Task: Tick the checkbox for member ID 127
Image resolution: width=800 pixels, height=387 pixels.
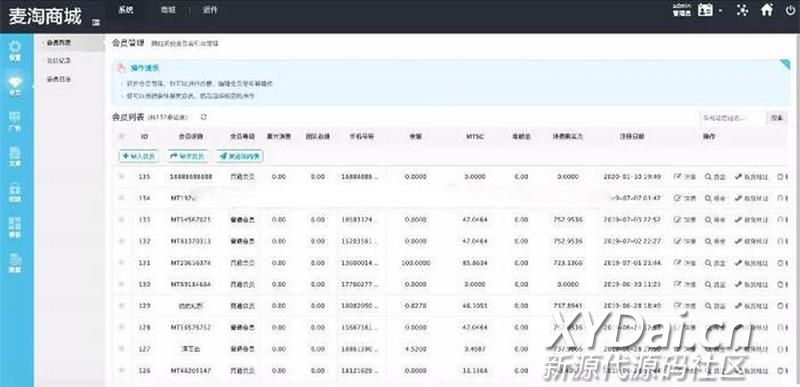Action: 121,349
